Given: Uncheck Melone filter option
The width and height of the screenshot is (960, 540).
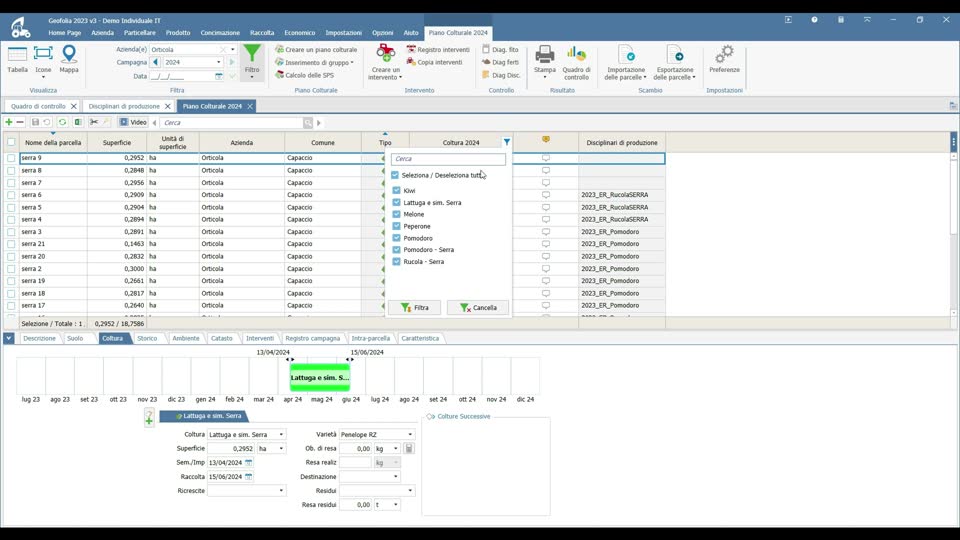Looking at the screenshot, I should pos(396,214).
